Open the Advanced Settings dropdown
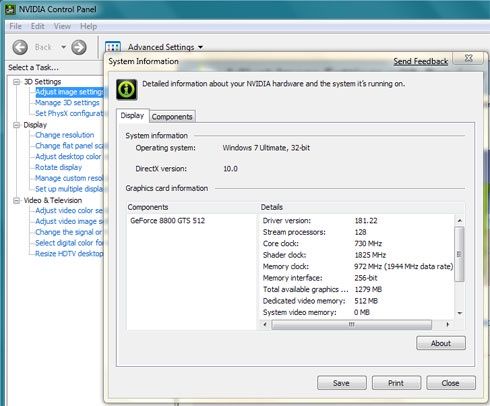 pyautogui.click(x=166, y=47)
